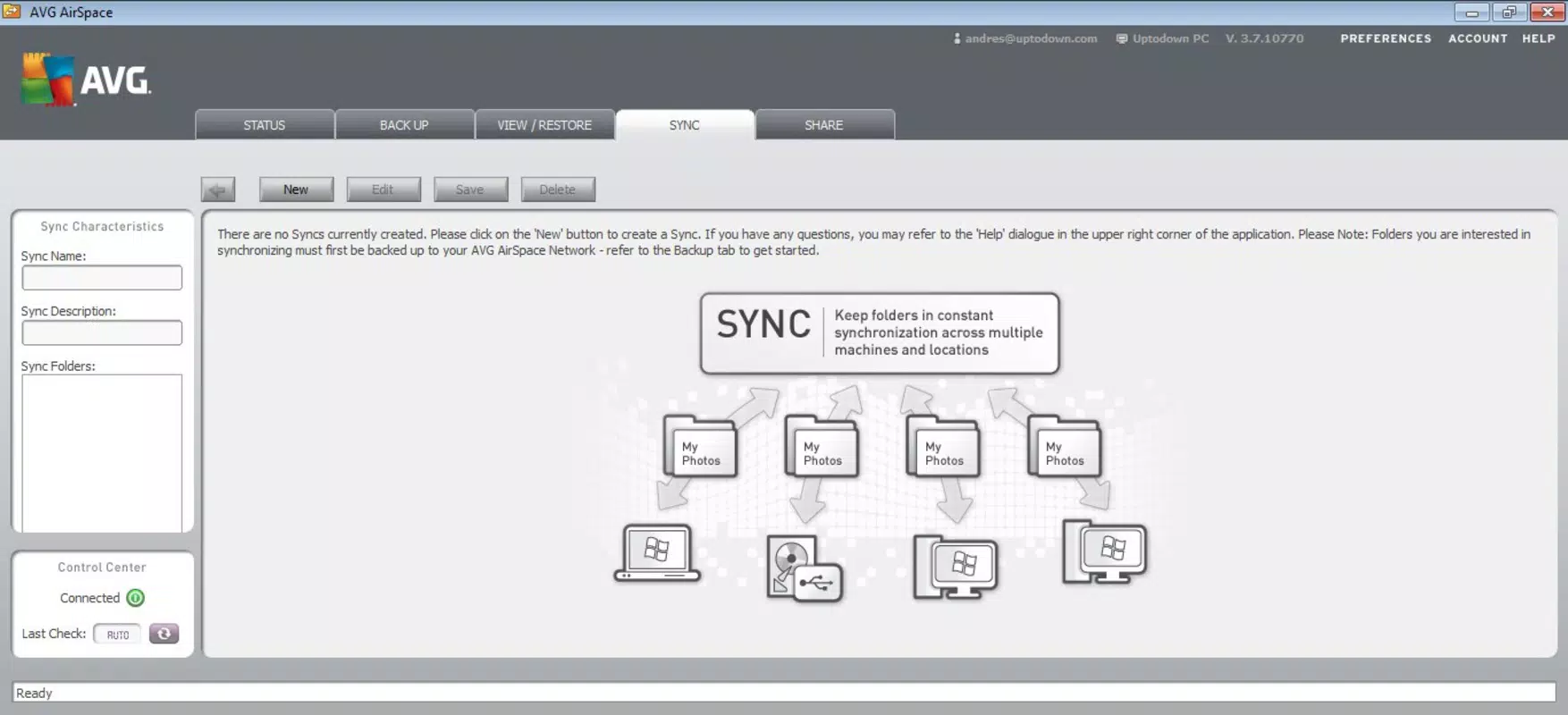Click the Ready status bar text
The height and width of the screenshot is (715, 1568).
click(x=34, y=694)
